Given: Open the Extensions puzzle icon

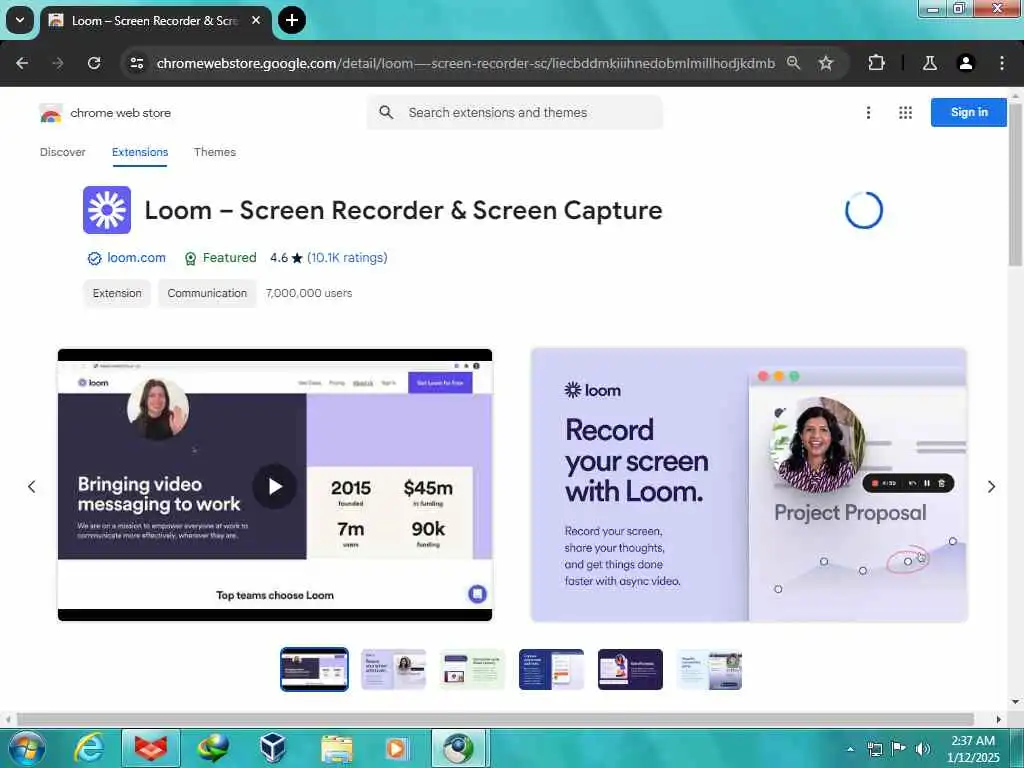Looking at the screenshot, I should [876, 63].
